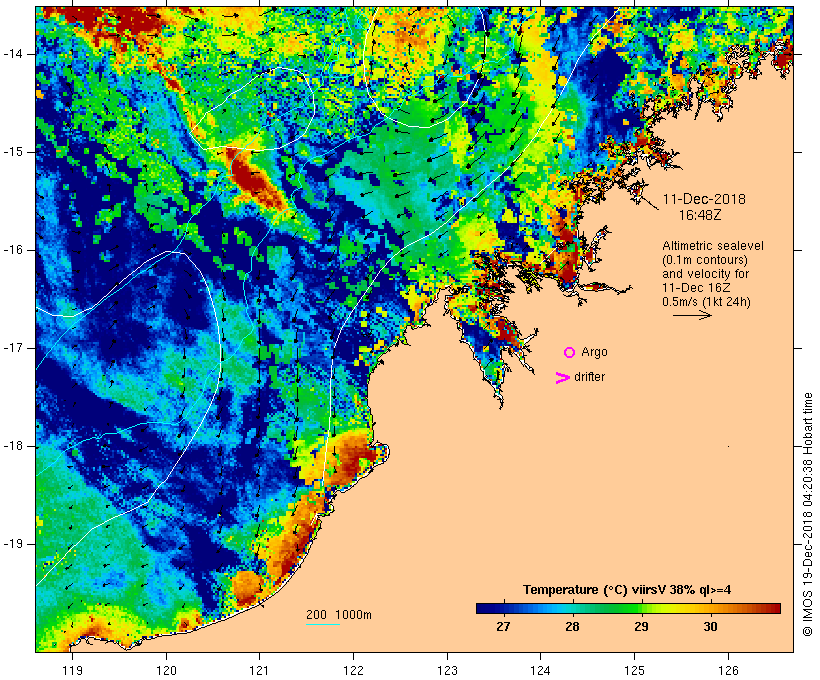Click the 29 label on temperature scale

(641, 627)
